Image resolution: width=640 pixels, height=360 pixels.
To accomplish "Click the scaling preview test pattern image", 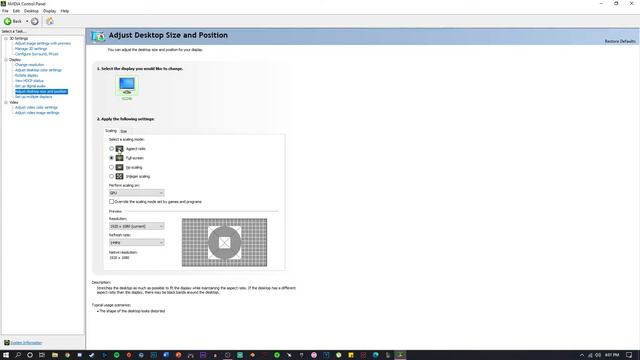I will (x=224, y=242).
